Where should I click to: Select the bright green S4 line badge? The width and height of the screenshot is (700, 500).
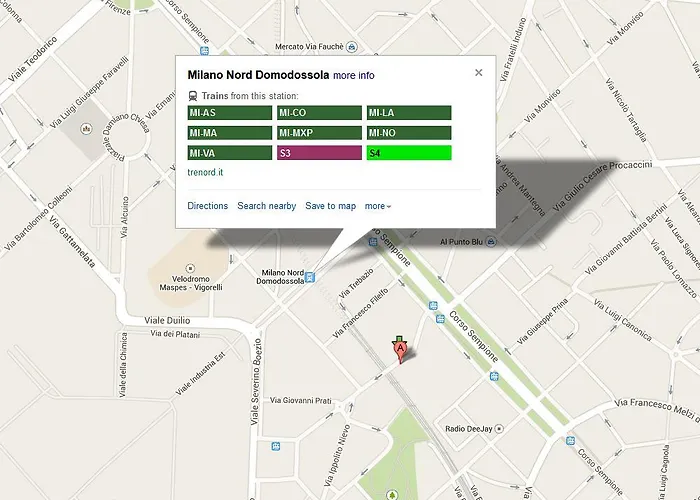coord(408,153)
